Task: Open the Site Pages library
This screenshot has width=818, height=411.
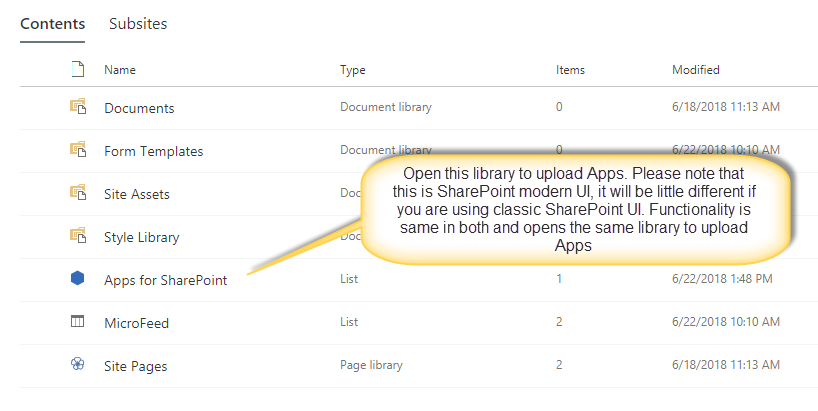Action: [x=135, y=366]
